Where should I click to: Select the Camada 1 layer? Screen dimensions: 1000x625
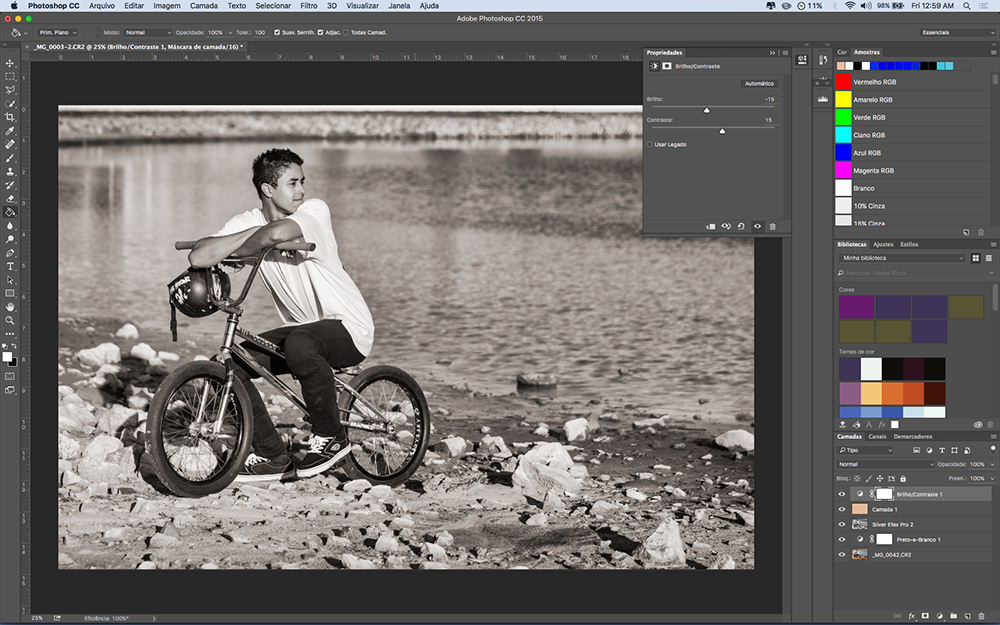coord(884,509)
